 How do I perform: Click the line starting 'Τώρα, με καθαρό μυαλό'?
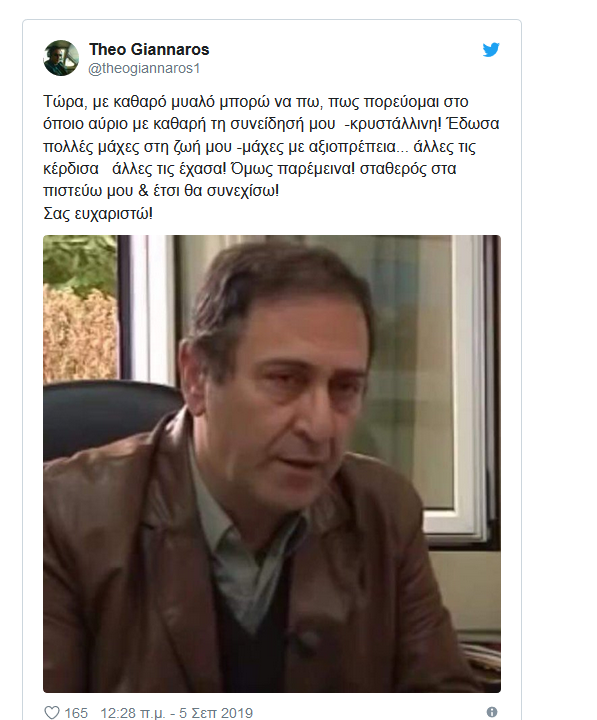point(256,101)
